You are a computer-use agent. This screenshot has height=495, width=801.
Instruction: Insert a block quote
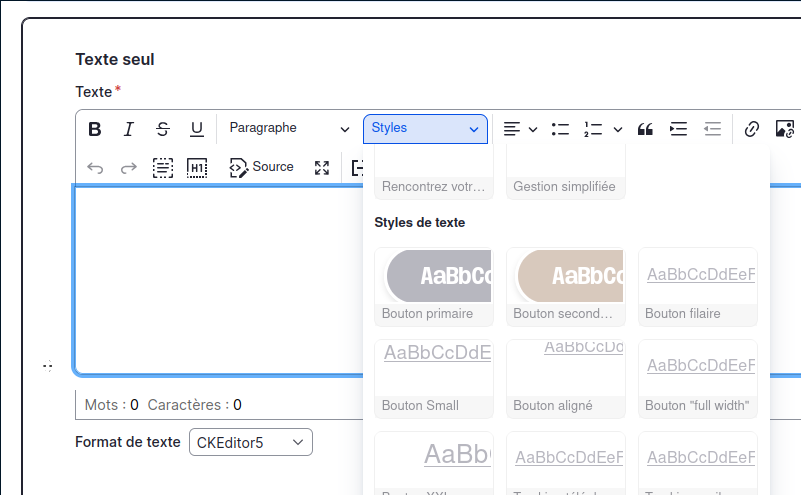tap(645, 129)
